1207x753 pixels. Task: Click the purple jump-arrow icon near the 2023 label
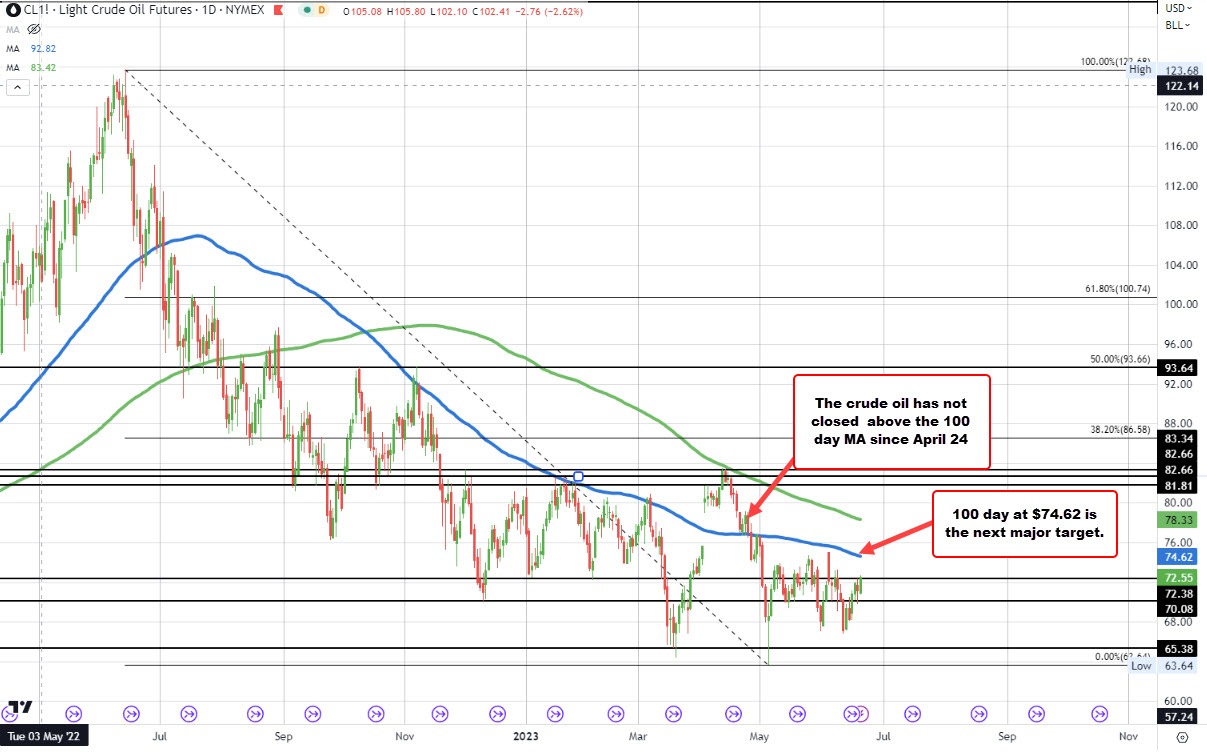pos(554,715)
